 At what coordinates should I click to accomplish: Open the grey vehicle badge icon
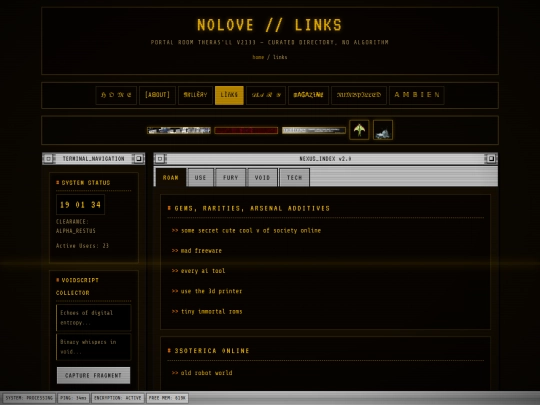[x=383, y=130]
